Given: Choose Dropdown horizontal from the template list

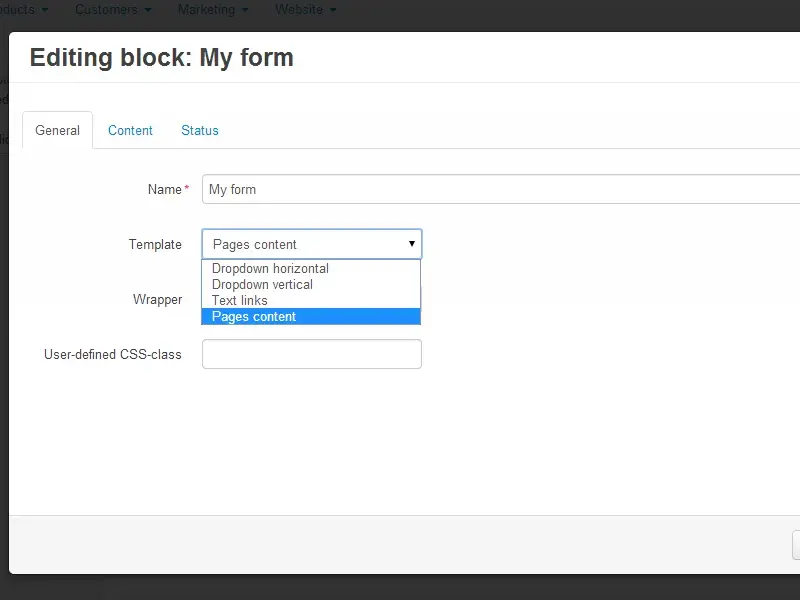Looking at the screenshot, I should tap(270, 269).
